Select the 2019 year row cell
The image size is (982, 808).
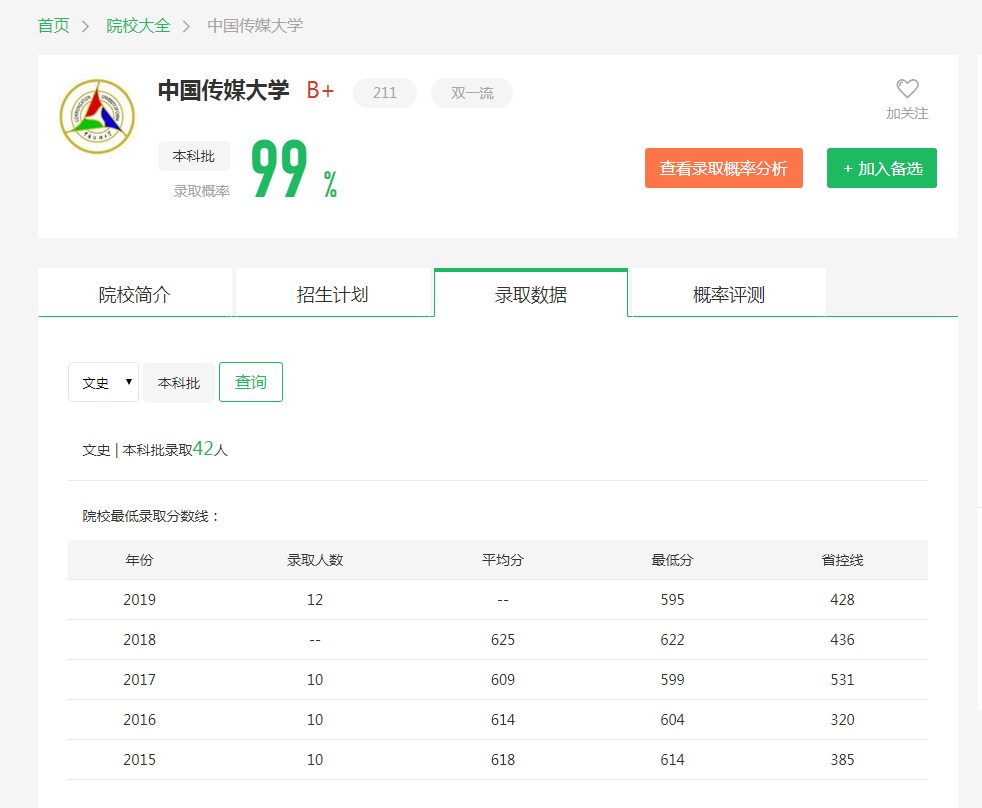pos(139,599)
